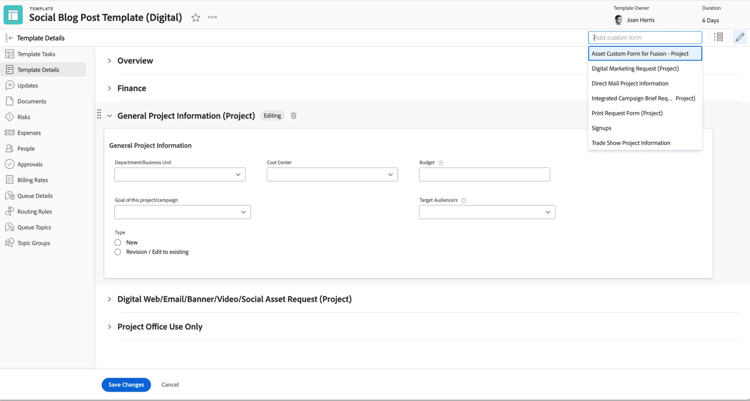Open the list view icon beside custom form field
This screenshot has width=750, height=401.
(x=718, y=38)
